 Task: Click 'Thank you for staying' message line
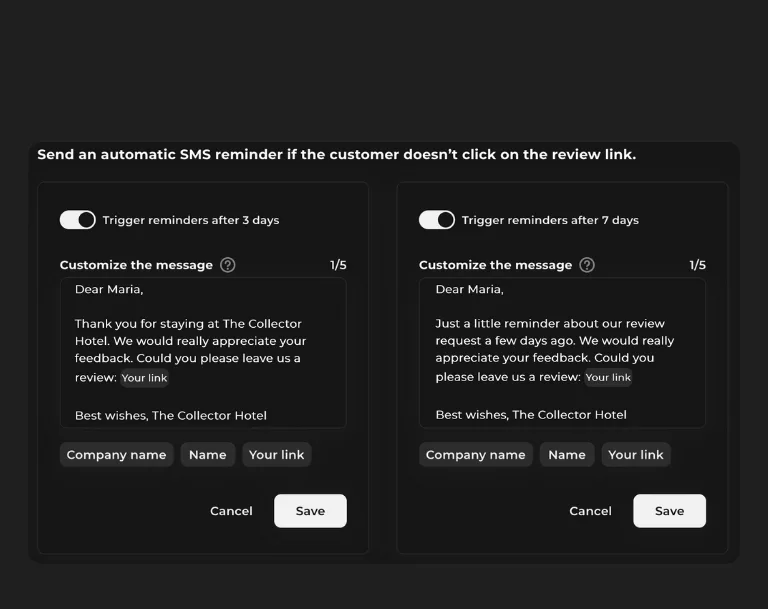[x=188, y=324]
